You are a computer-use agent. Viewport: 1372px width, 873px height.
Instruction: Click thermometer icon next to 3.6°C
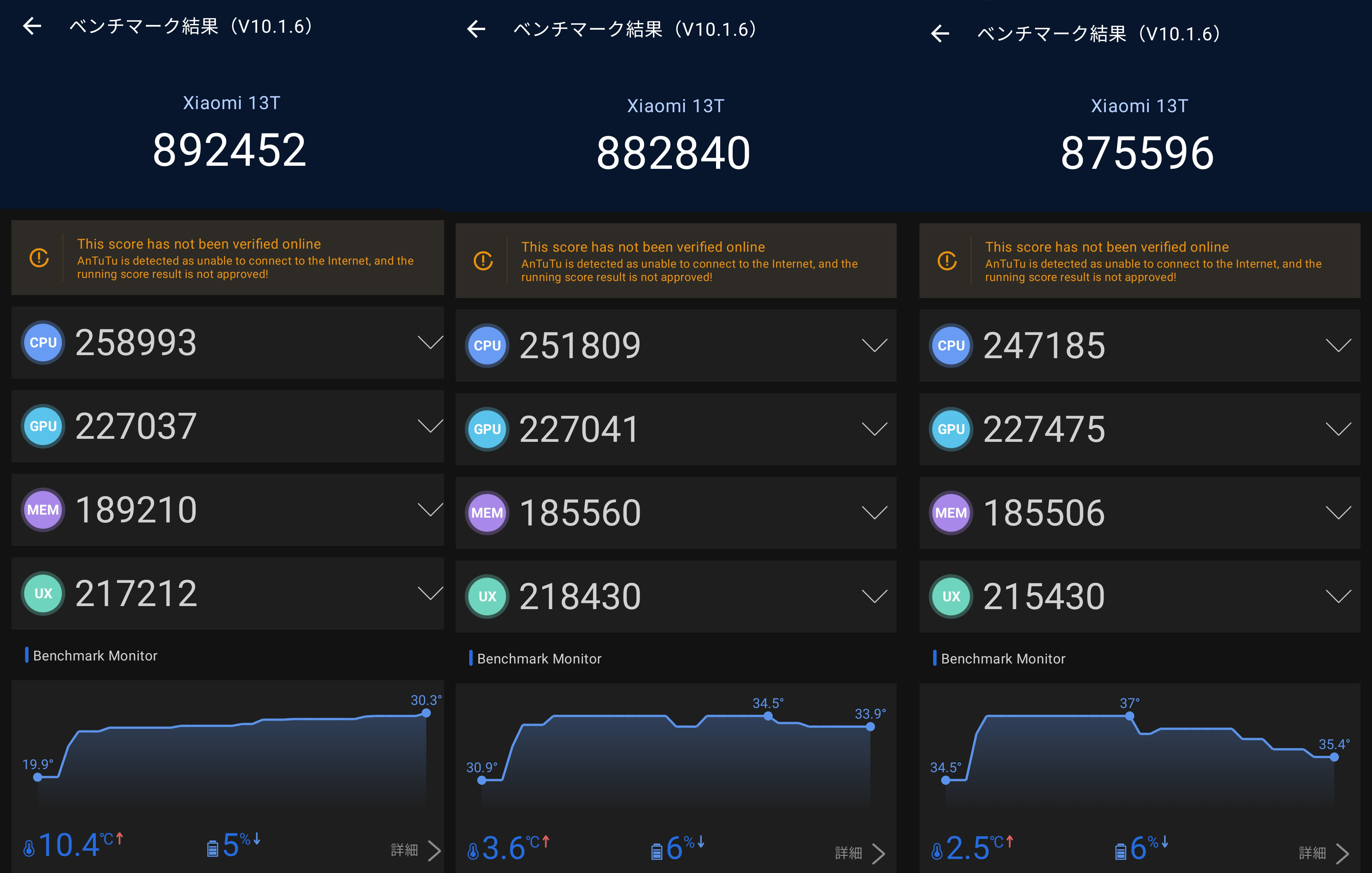(x=473, y=851)
